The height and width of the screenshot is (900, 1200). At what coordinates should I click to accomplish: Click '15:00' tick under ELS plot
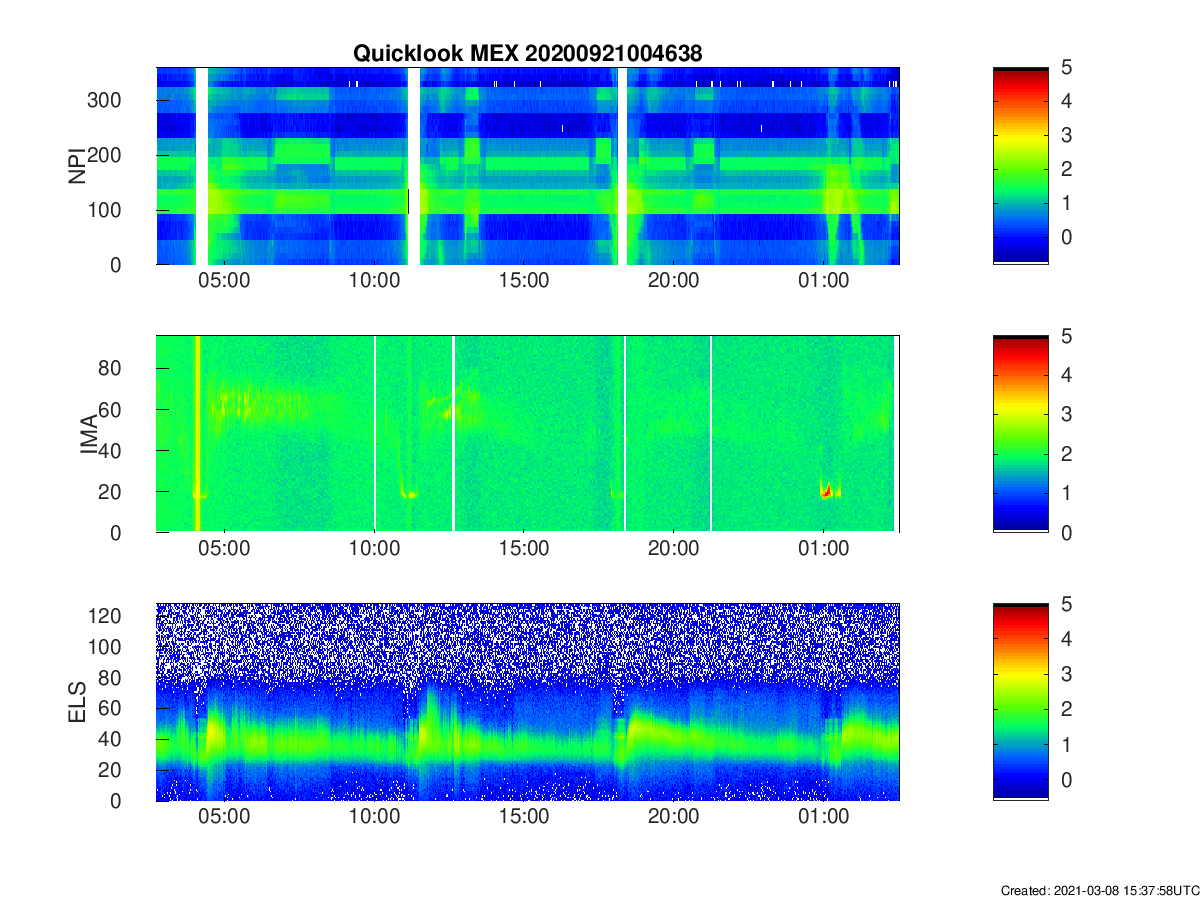523,818
